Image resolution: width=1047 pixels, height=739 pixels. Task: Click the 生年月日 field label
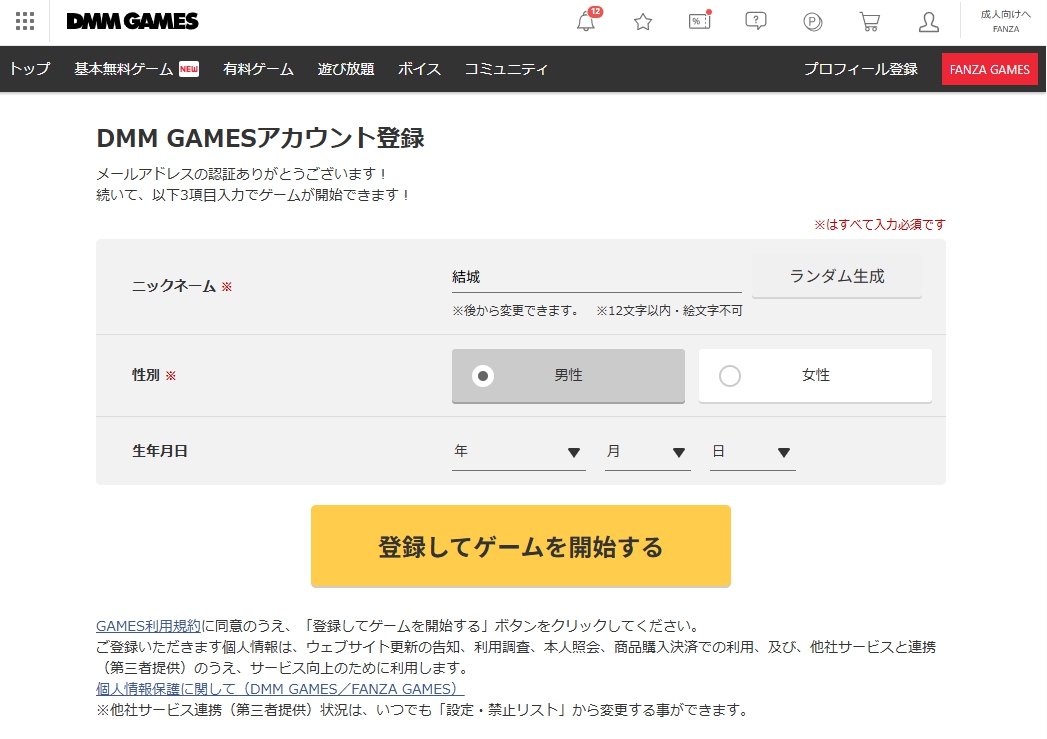coord(160,451)
